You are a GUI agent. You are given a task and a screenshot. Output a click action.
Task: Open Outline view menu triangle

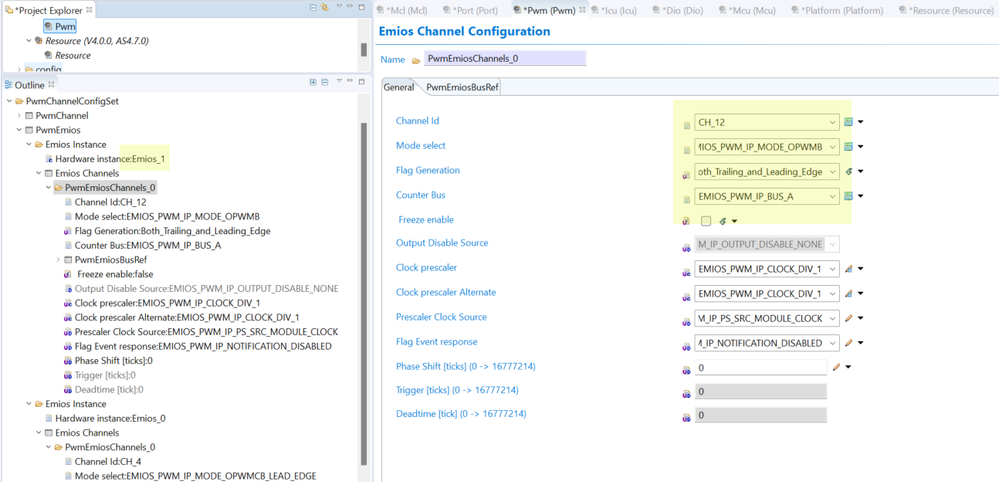340,82
